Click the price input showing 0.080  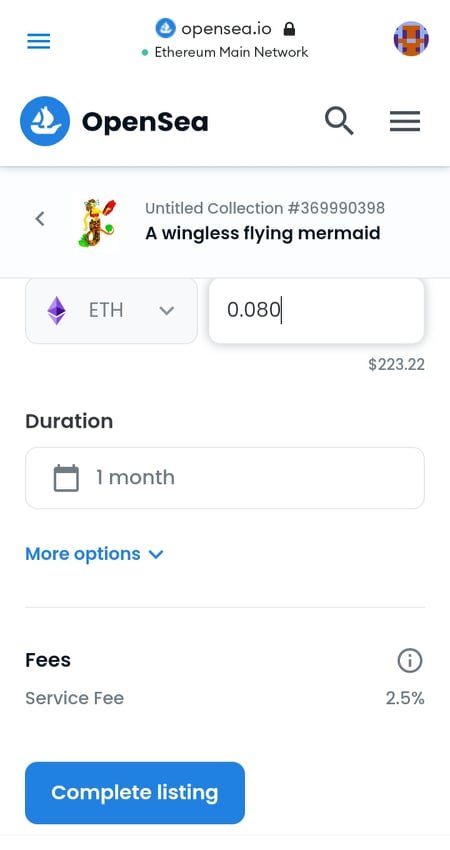tap(317, 311)
